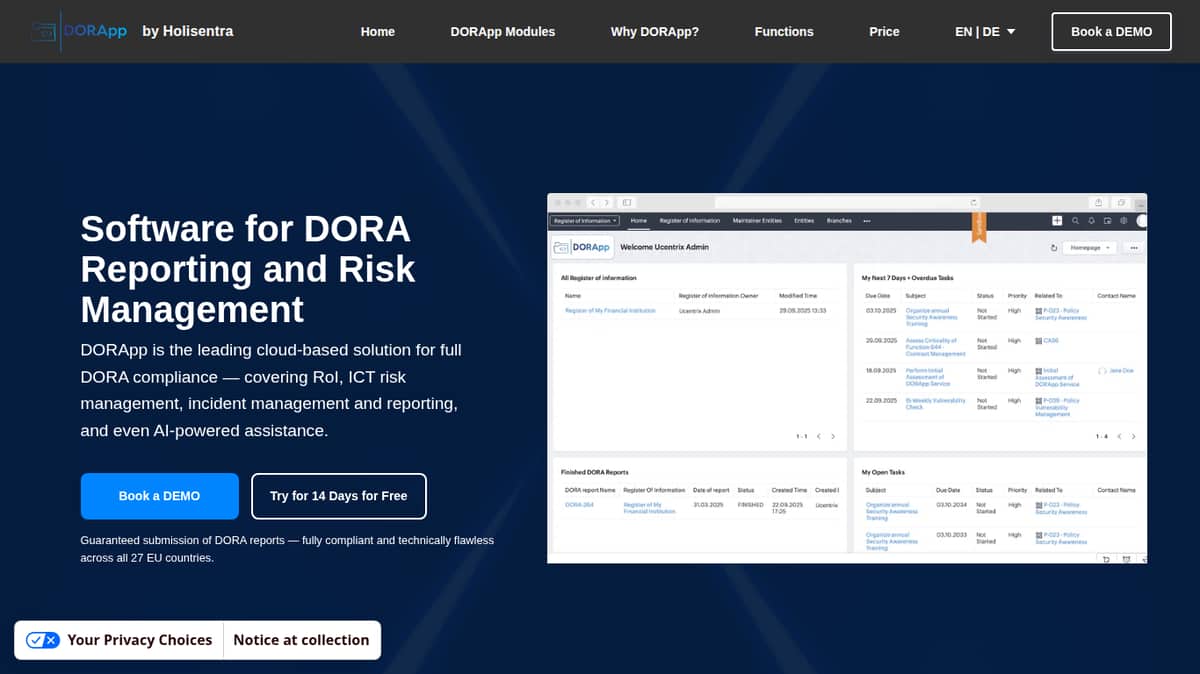The height and width of the screenshot is (674, 1200).
Task: Open Your Privacy Choices
Action: pyautogui.click(x=119, y=640)
